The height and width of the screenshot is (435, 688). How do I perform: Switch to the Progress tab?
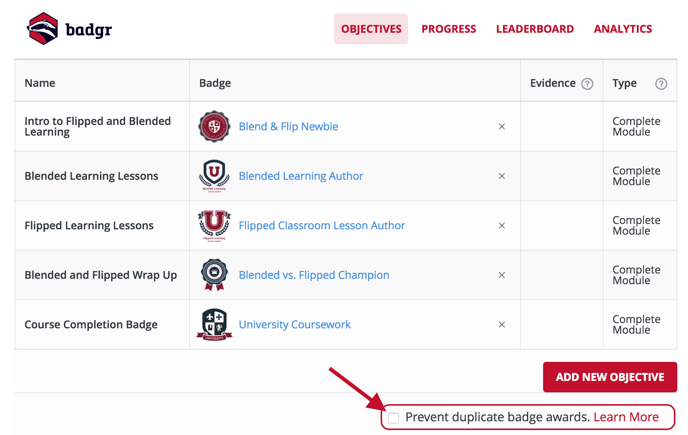pyautogui.click(x=448, y=29)
